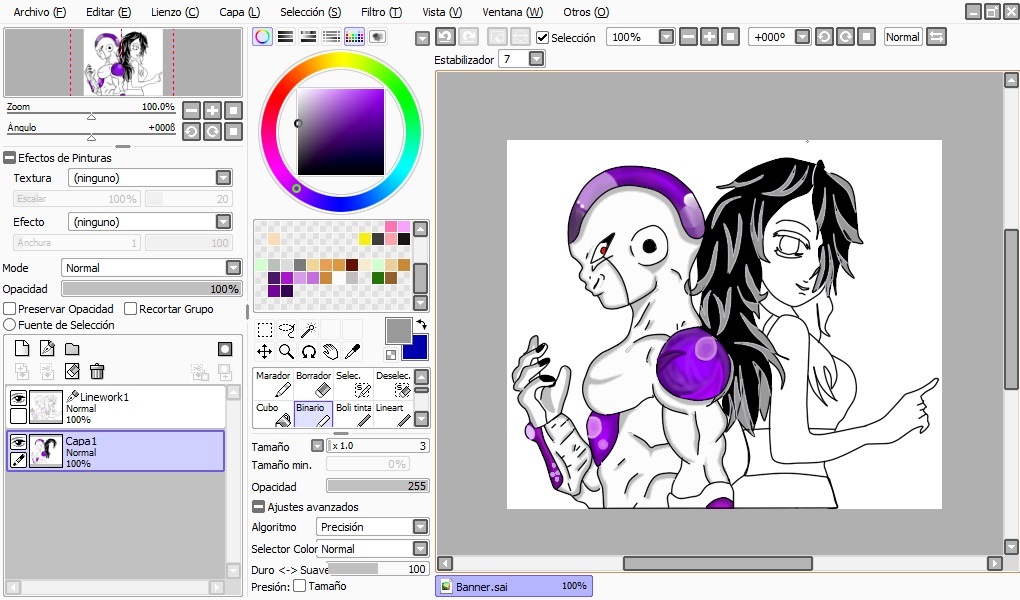Zoom in using navigator plus button
Screen dimensions: 1020x600
212,110
